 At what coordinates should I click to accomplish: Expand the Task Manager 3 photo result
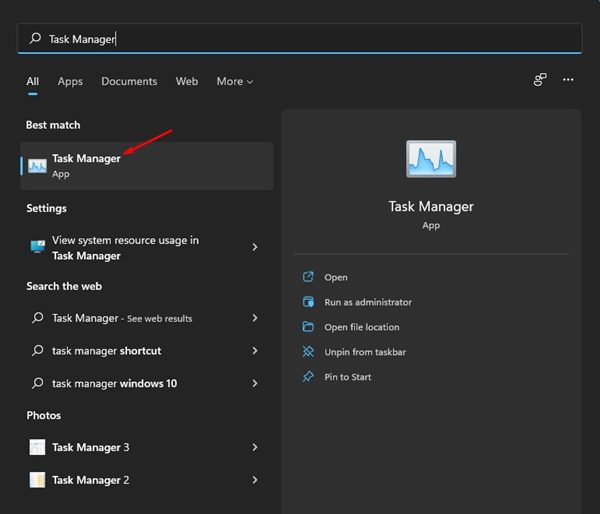255,447
